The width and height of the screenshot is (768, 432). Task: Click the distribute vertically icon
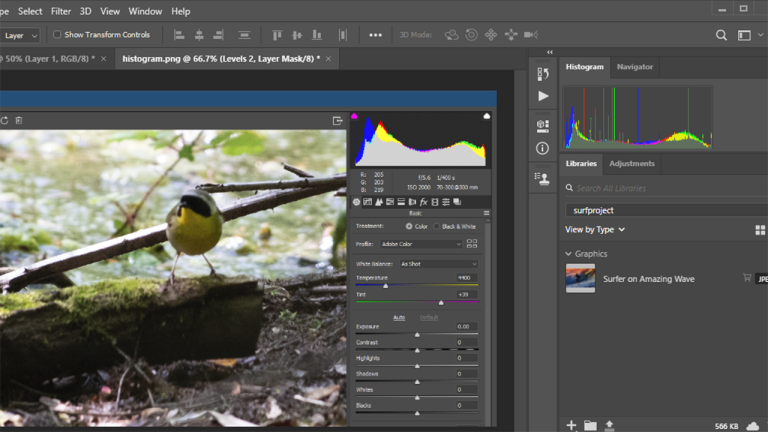(244, 35)
